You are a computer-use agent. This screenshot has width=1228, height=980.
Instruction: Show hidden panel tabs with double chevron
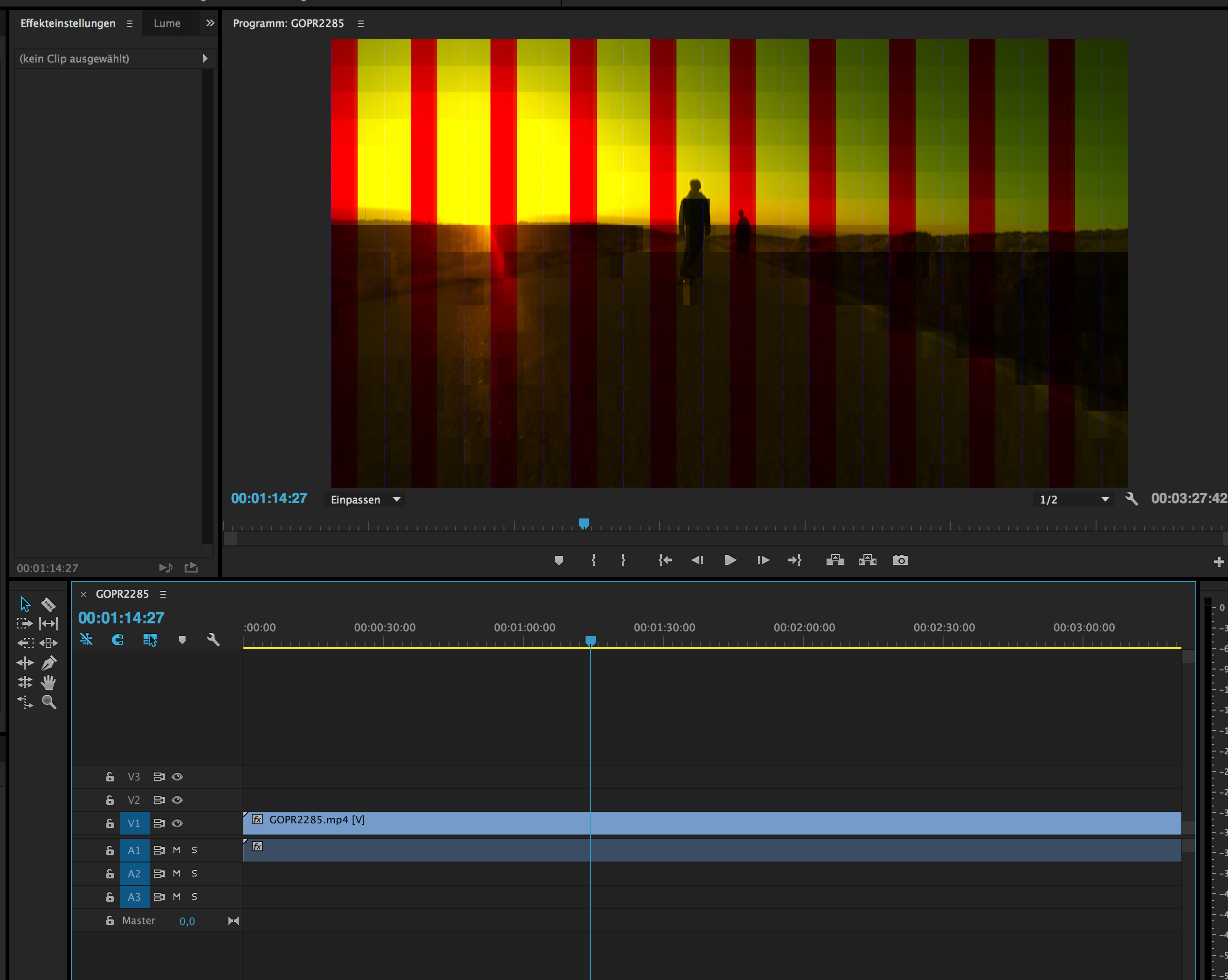pos(210,23)
